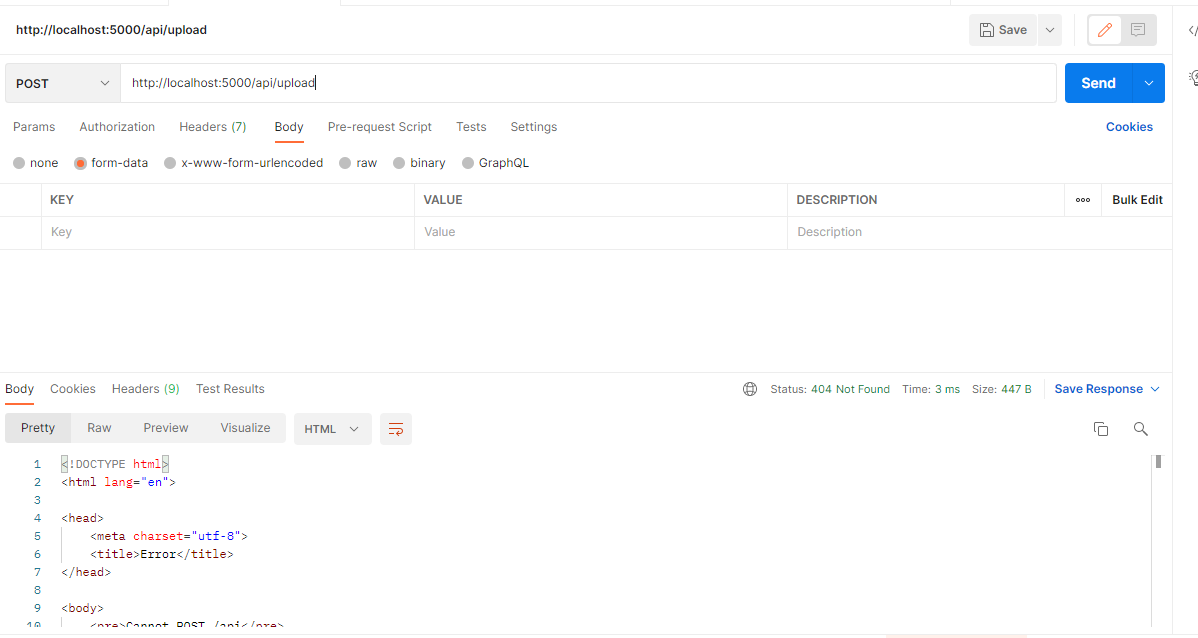Open the Headers (7) request tab
Viewport: 1198px width, 638px height.
click(212, 127)
